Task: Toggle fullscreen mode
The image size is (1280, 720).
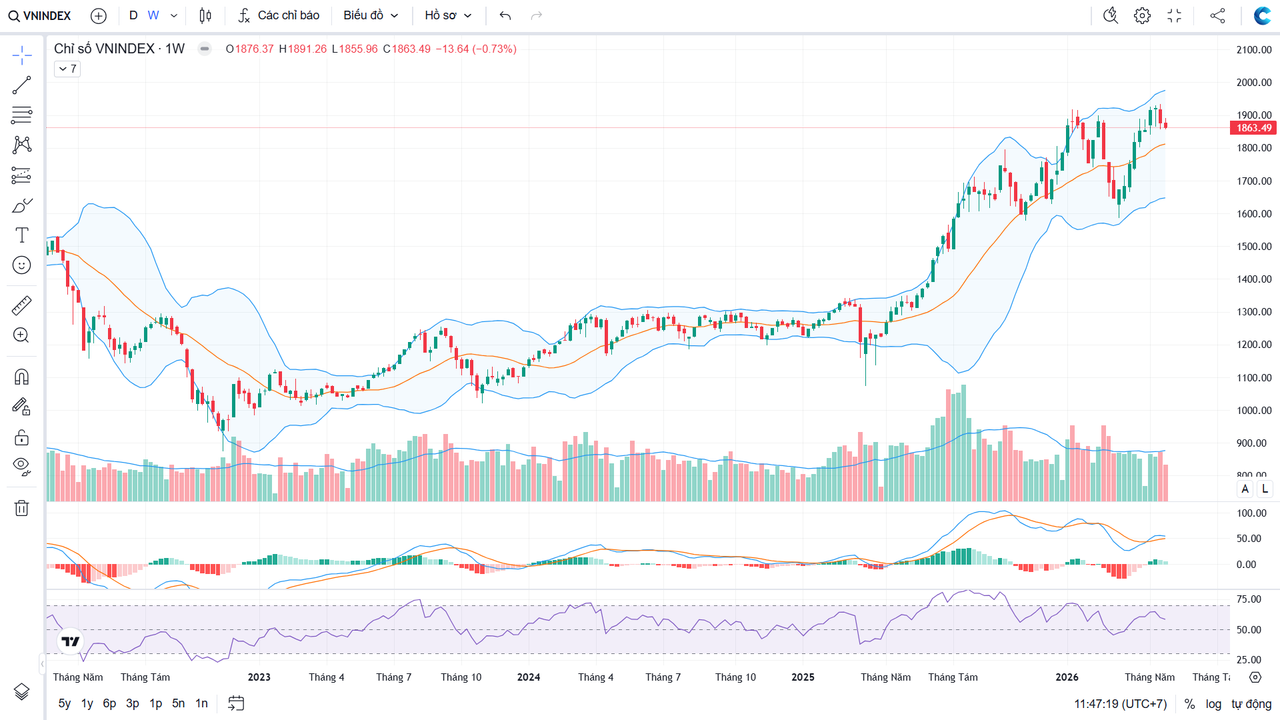Action: coord(1174,15)
